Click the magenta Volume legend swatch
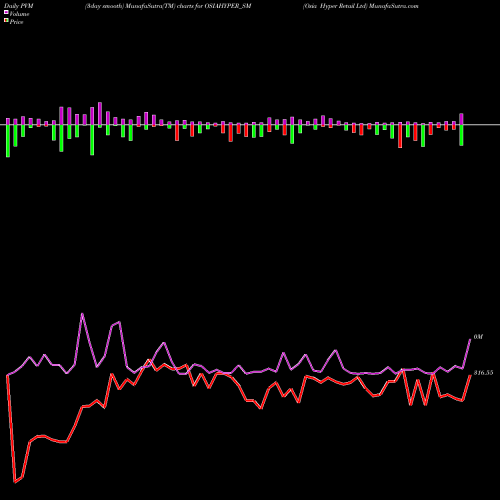Viewport: 500px width, 500px height. [6, 13]
